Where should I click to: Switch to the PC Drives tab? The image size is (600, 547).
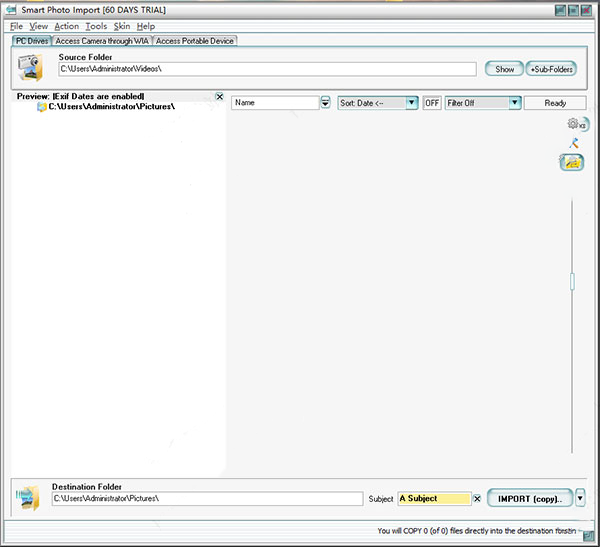click(x=32, y=41)
